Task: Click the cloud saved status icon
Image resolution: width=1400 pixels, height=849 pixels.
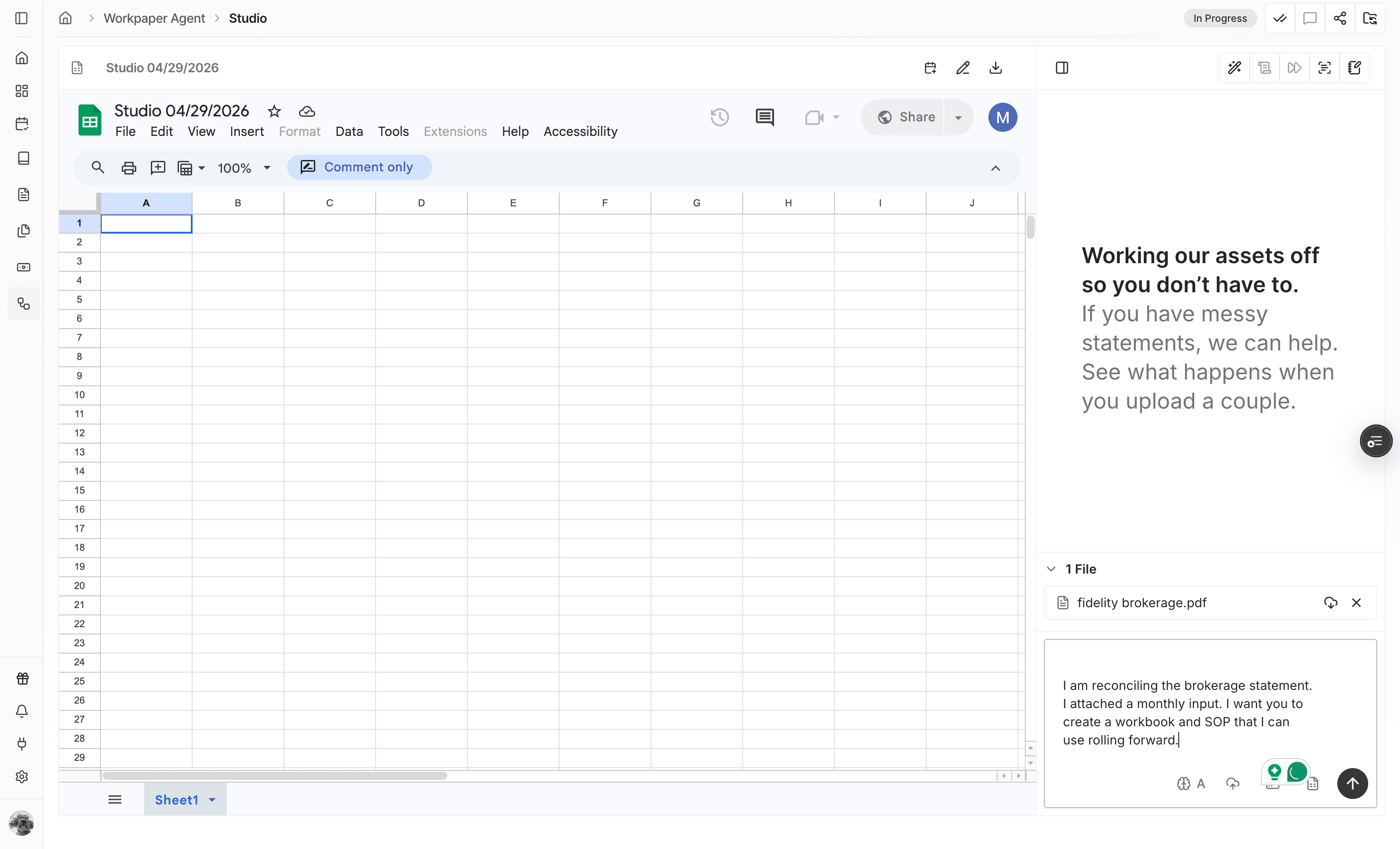Action: tap(307, 111)
